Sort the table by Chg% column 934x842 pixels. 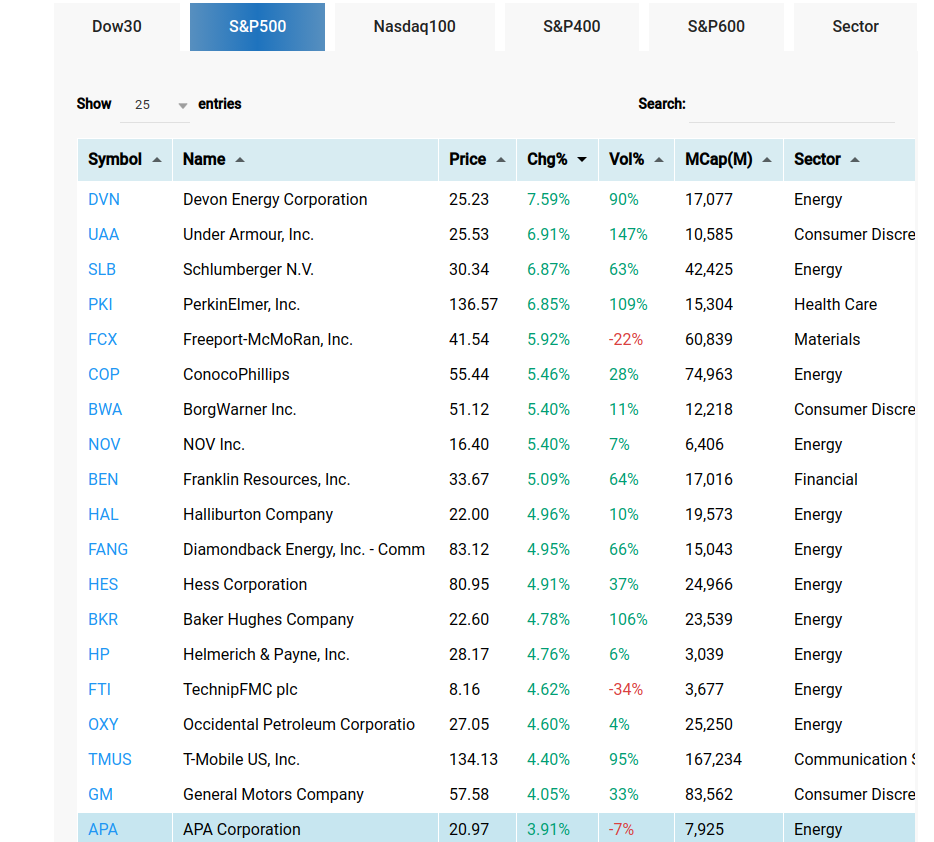(x=557, y=160)
